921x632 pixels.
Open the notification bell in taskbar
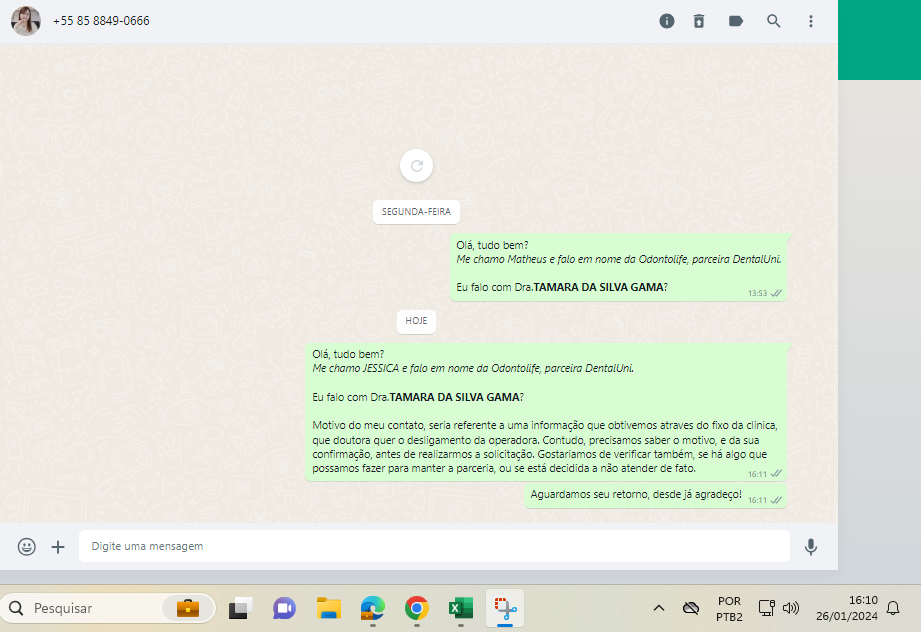pyautogui.click(x=893, y=608)
